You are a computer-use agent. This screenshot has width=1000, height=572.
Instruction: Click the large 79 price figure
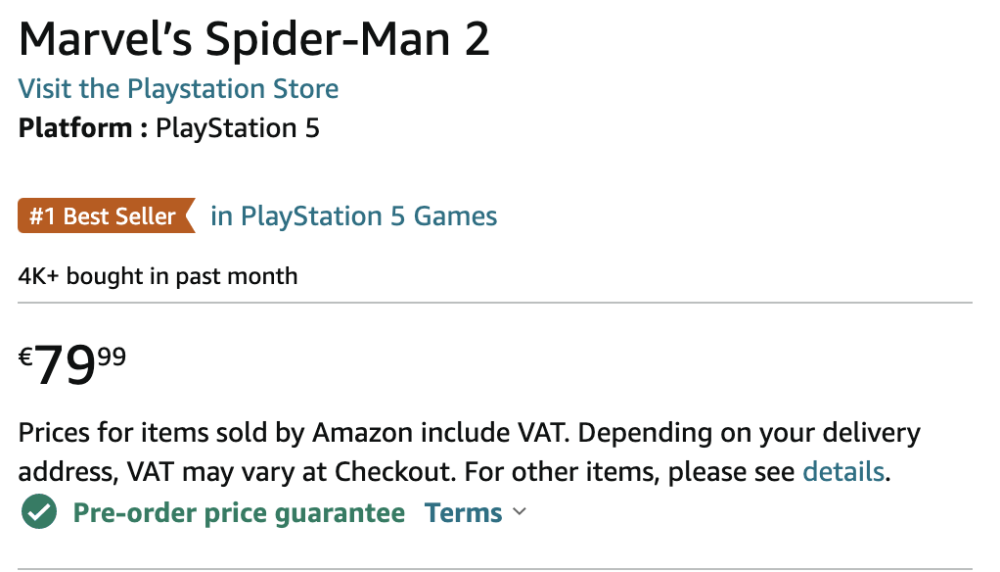point(66,368)
